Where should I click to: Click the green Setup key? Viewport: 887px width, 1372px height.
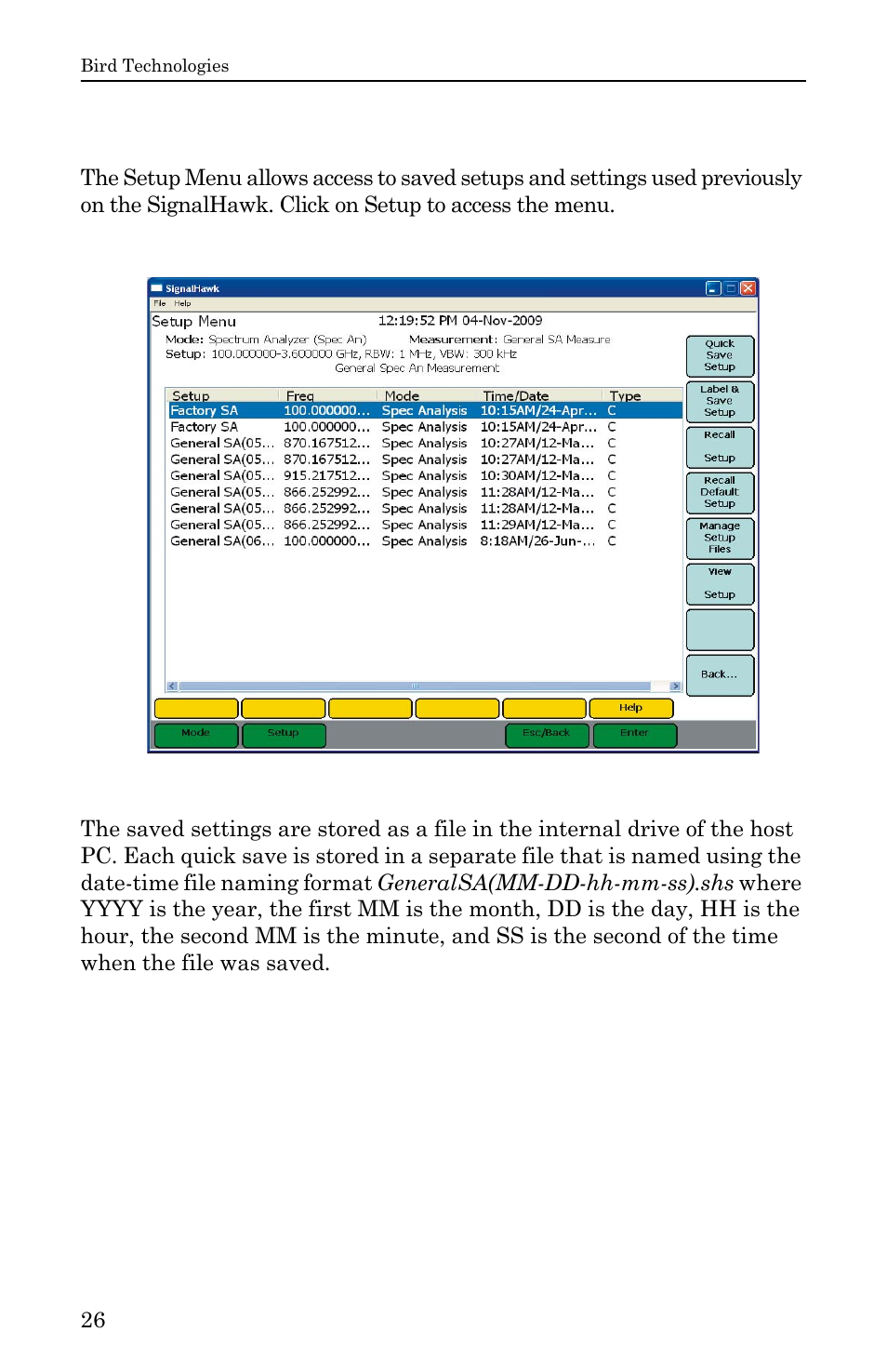click(x=284, y=734)
